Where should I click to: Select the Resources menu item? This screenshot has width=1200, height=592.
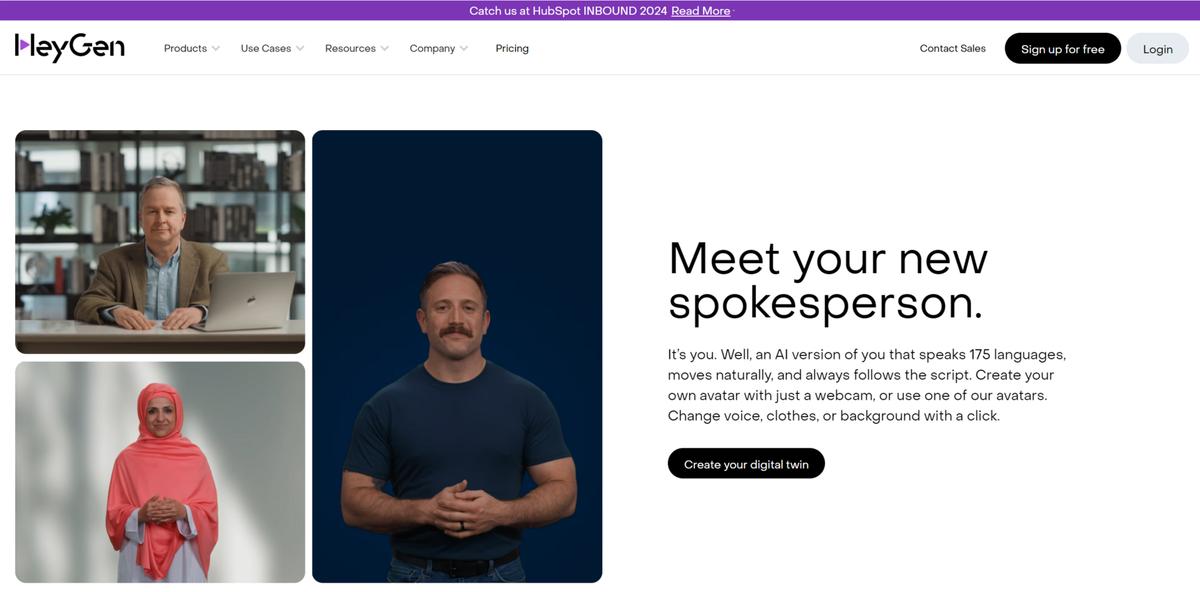point(350,48)
